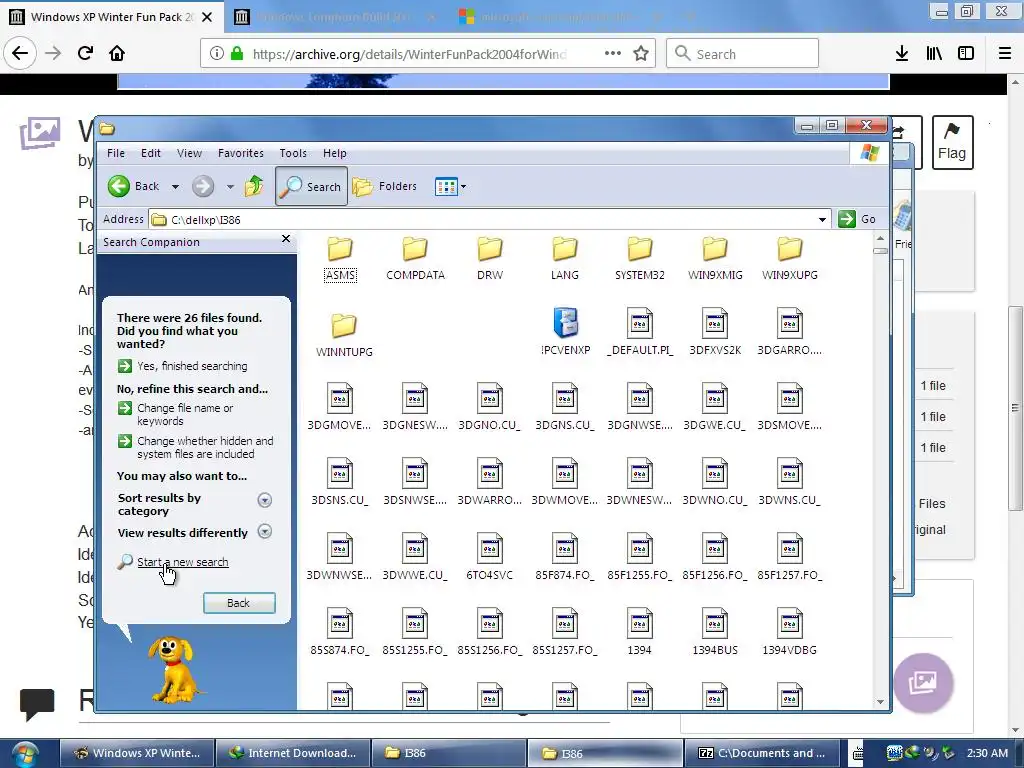Reload the Firefox page
Viewport: 1024px width, 768px height.
(85, 53)
